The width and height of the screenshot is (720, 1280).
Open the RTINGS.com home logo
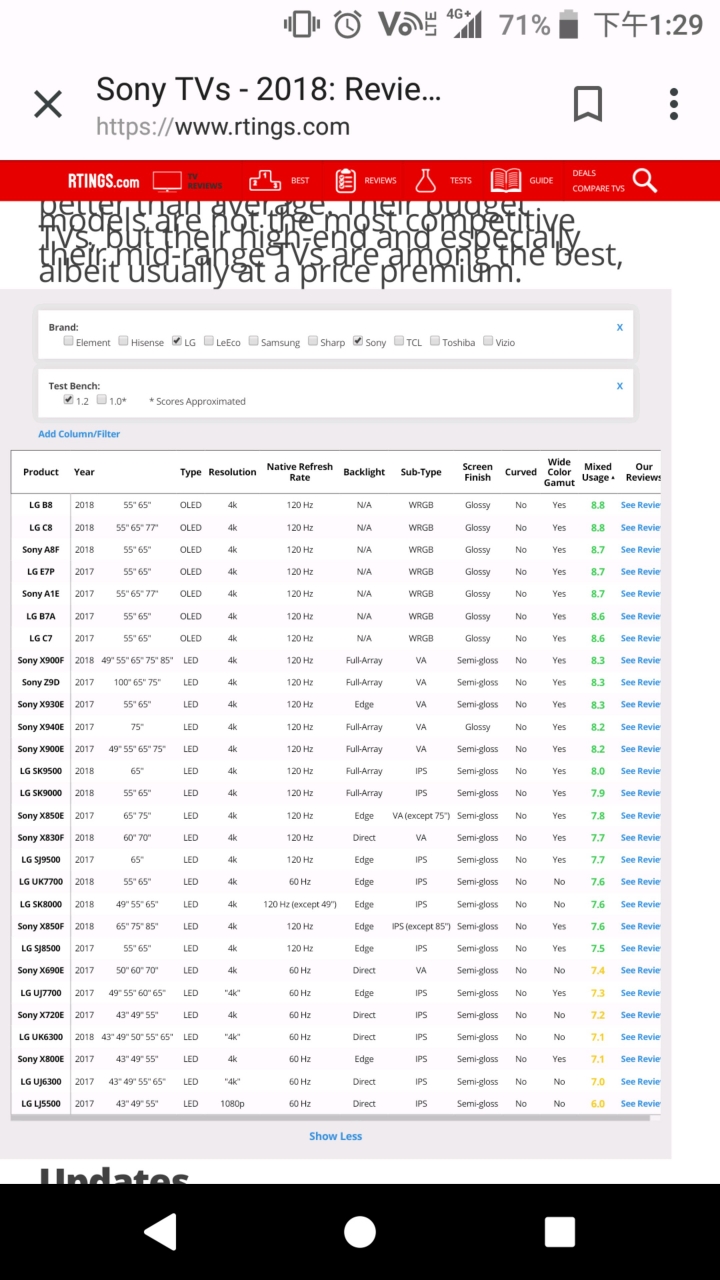(103, 181)
